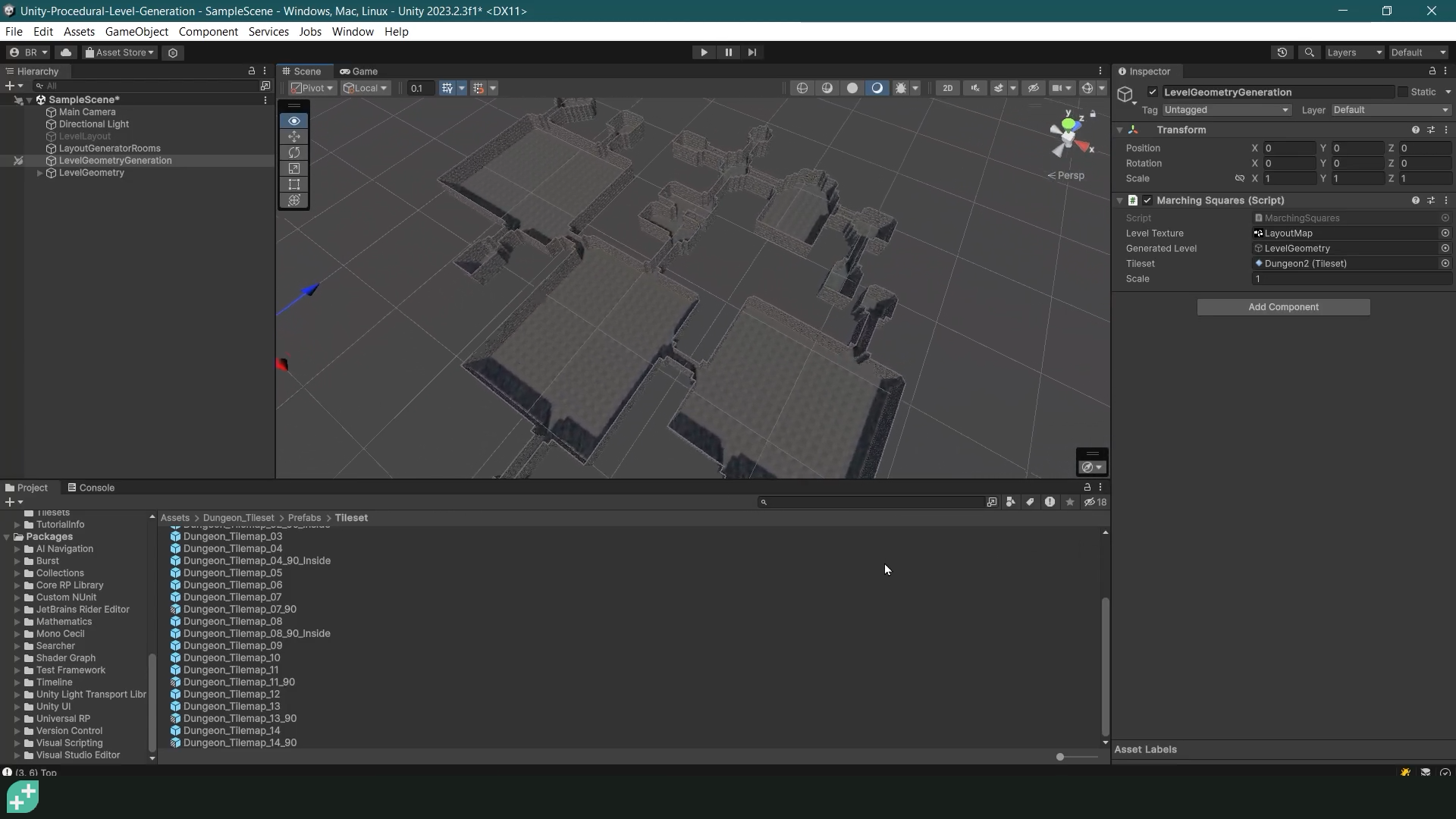Open the Package Manager cube icon
Viewport: 1456px width, 819px height.
point(173,52)
